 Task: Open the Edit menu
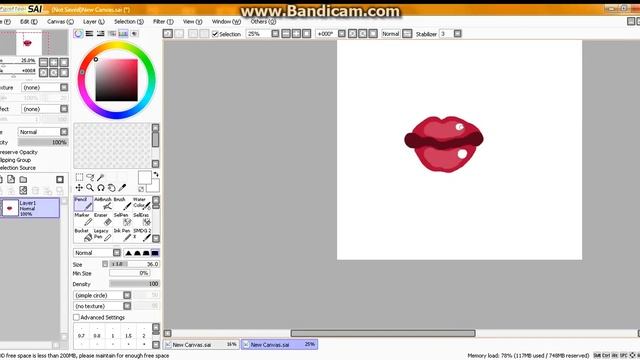29,21
